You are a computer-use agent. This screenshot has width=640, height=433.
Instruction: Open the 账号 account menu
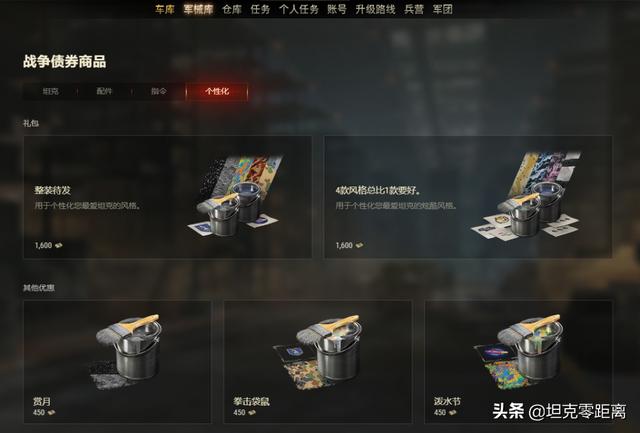337,9
